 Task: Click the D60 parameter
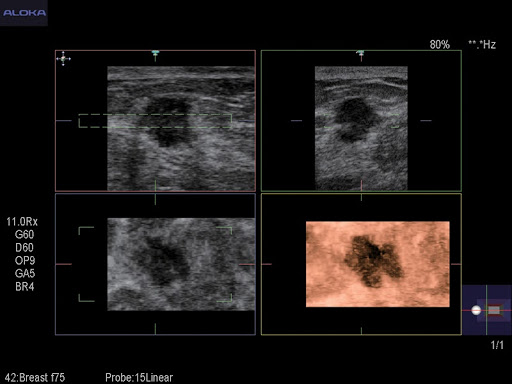(24, 248)
